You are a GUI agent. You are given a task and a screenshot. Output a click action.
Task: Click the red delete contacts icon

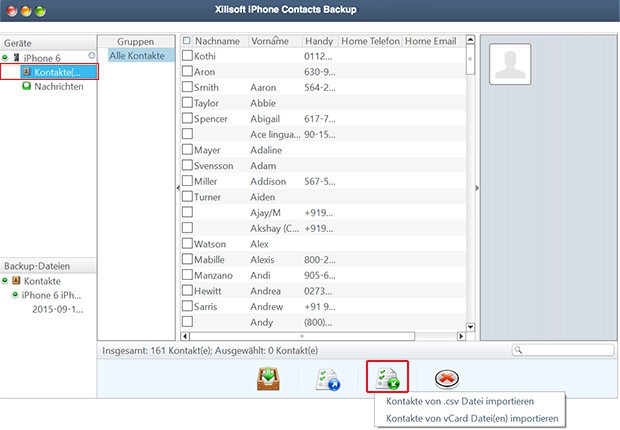click(x=447, y=379)
